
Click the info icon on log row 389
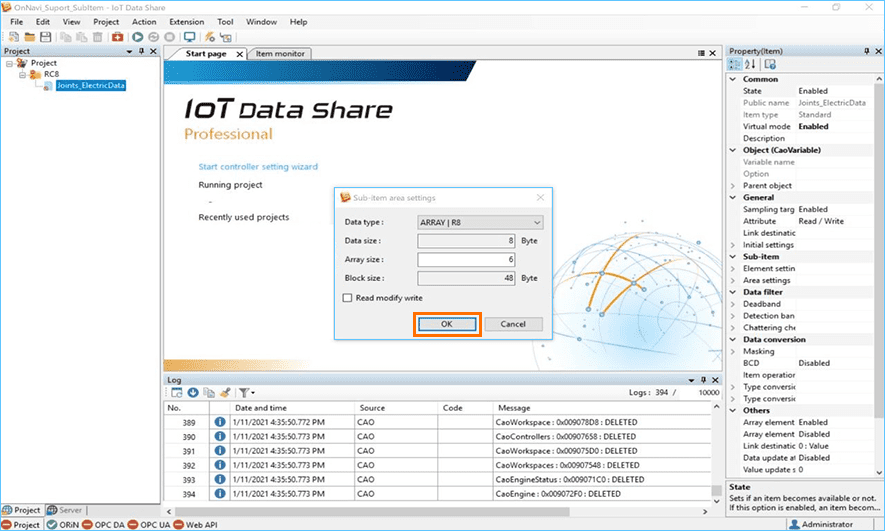point(220,422)
